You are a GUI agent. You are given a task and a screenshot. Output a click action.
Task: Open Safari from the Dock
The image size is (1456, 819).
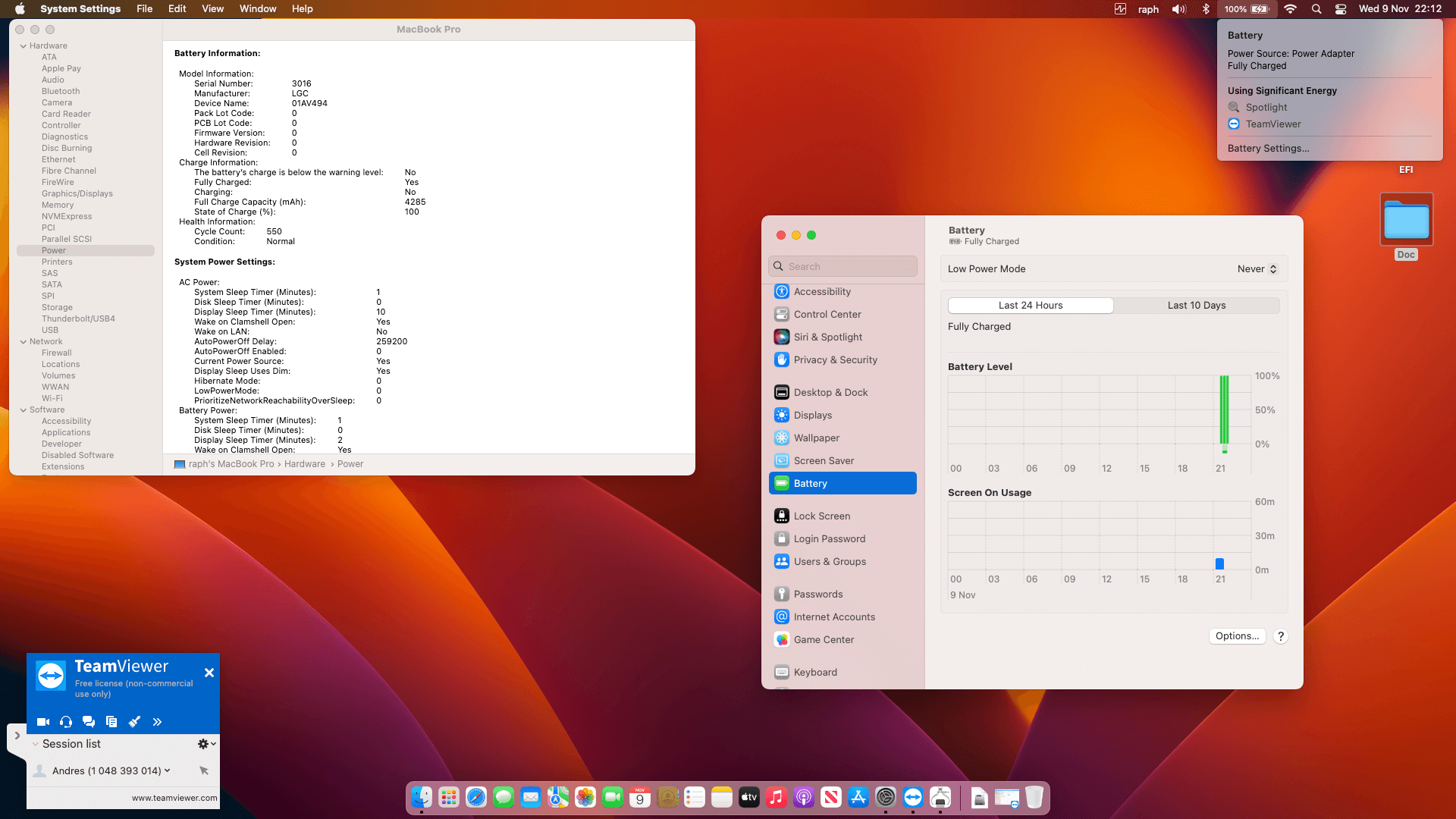tap(476, 798)
